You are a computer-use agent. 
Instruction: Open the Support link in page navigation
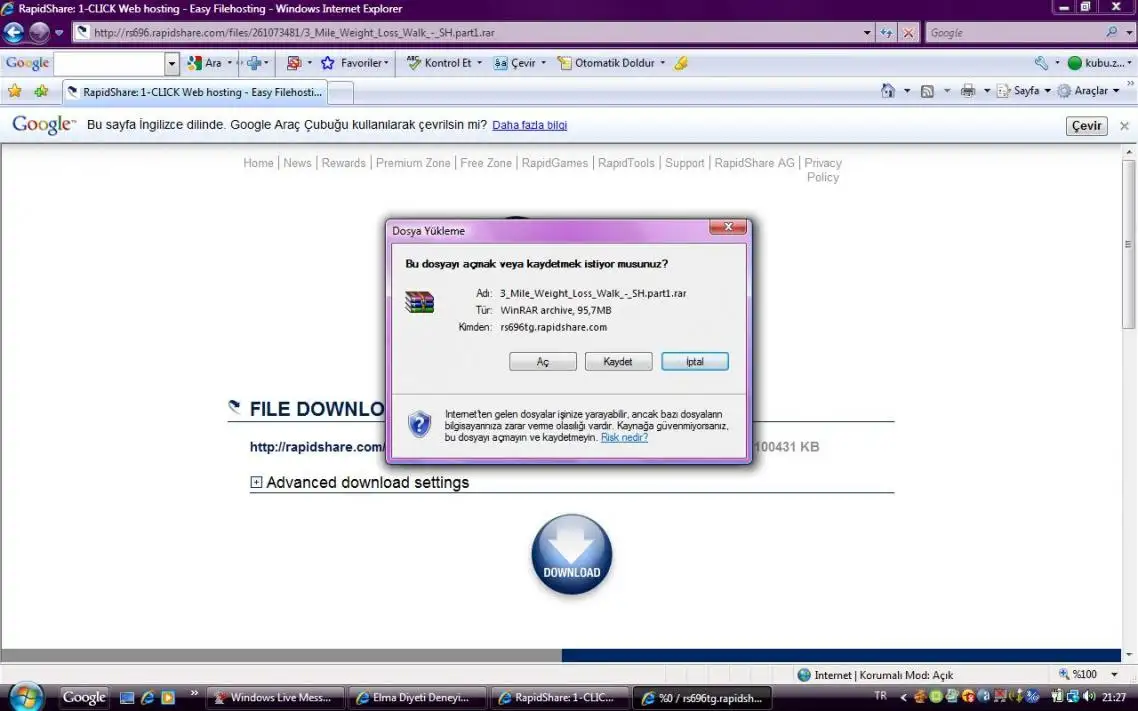point(684,163)
